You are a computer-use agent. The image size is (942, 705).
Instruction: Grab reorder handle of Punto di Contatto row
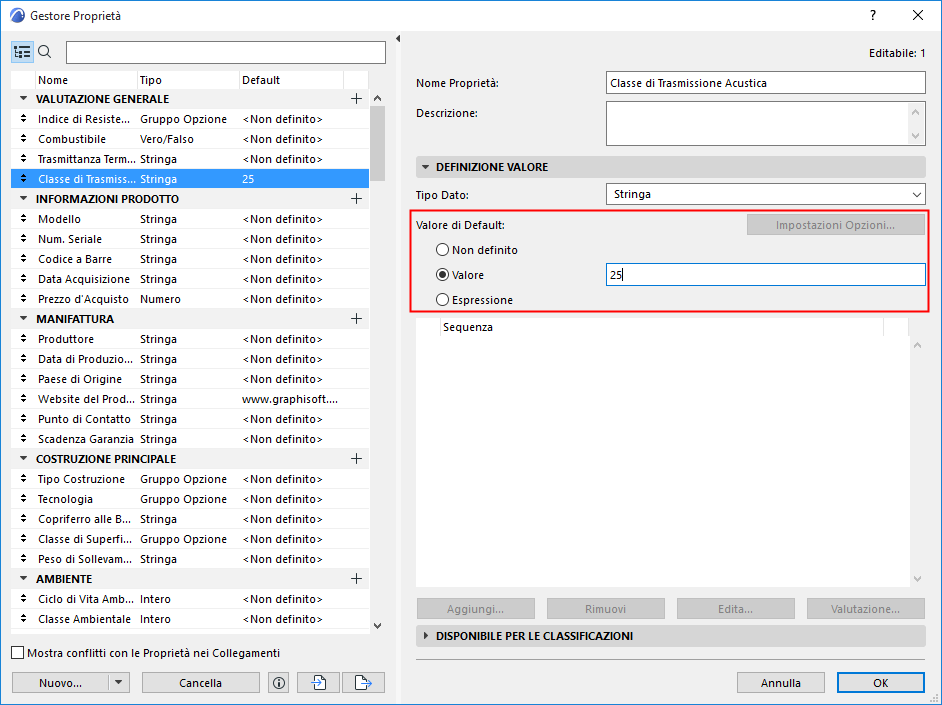(23, 419)
